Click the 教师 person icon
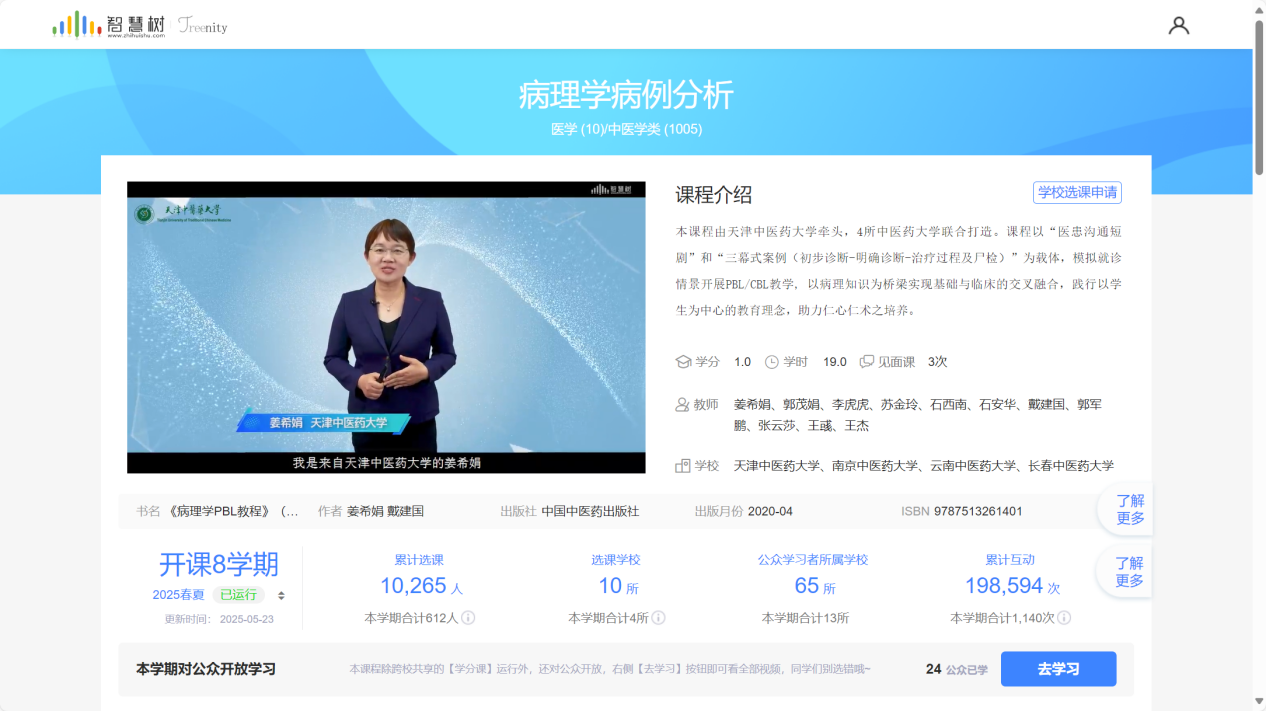The image size is (1266, 711). point(684,405)
